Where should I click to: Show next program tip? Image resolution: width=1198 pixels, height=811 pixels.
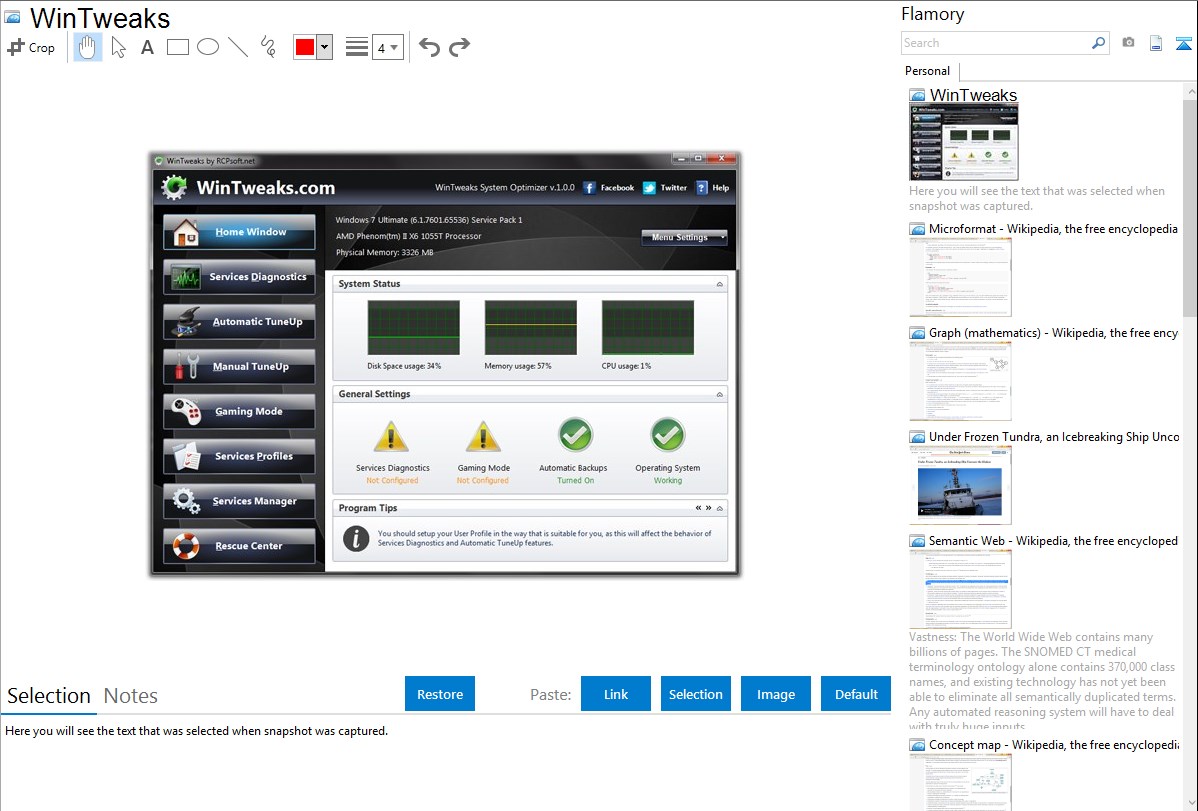[708, 508]
